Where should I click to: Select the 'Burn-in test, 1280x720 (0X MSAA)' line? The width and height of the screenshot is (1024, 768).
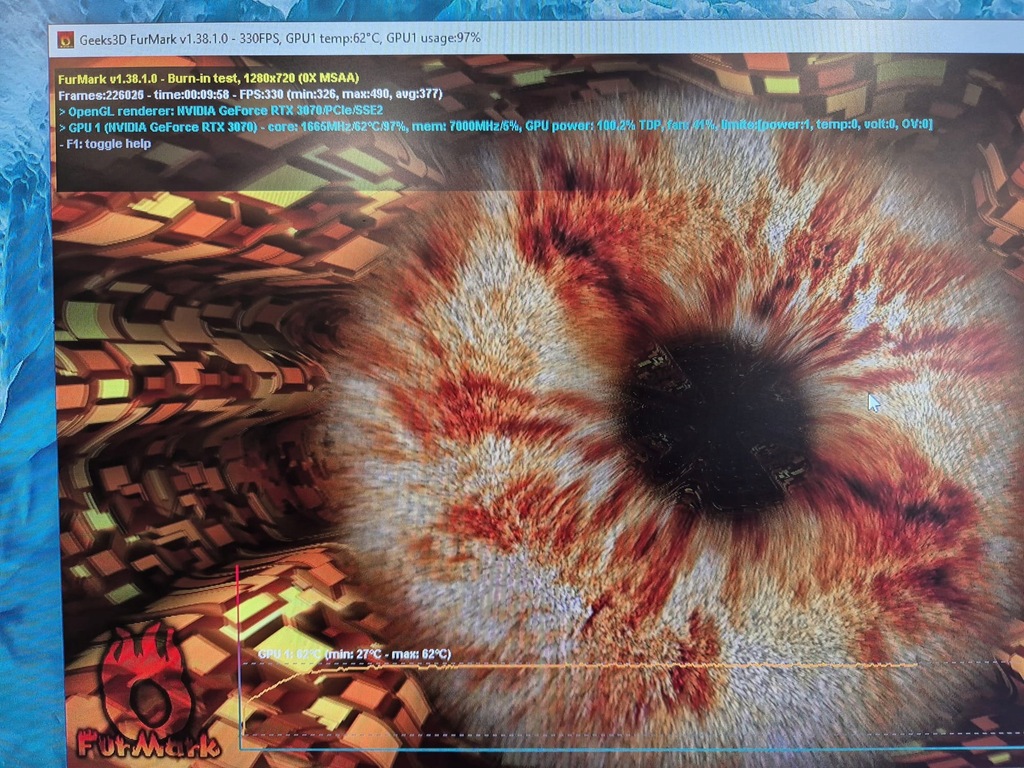tap(208, 78)
